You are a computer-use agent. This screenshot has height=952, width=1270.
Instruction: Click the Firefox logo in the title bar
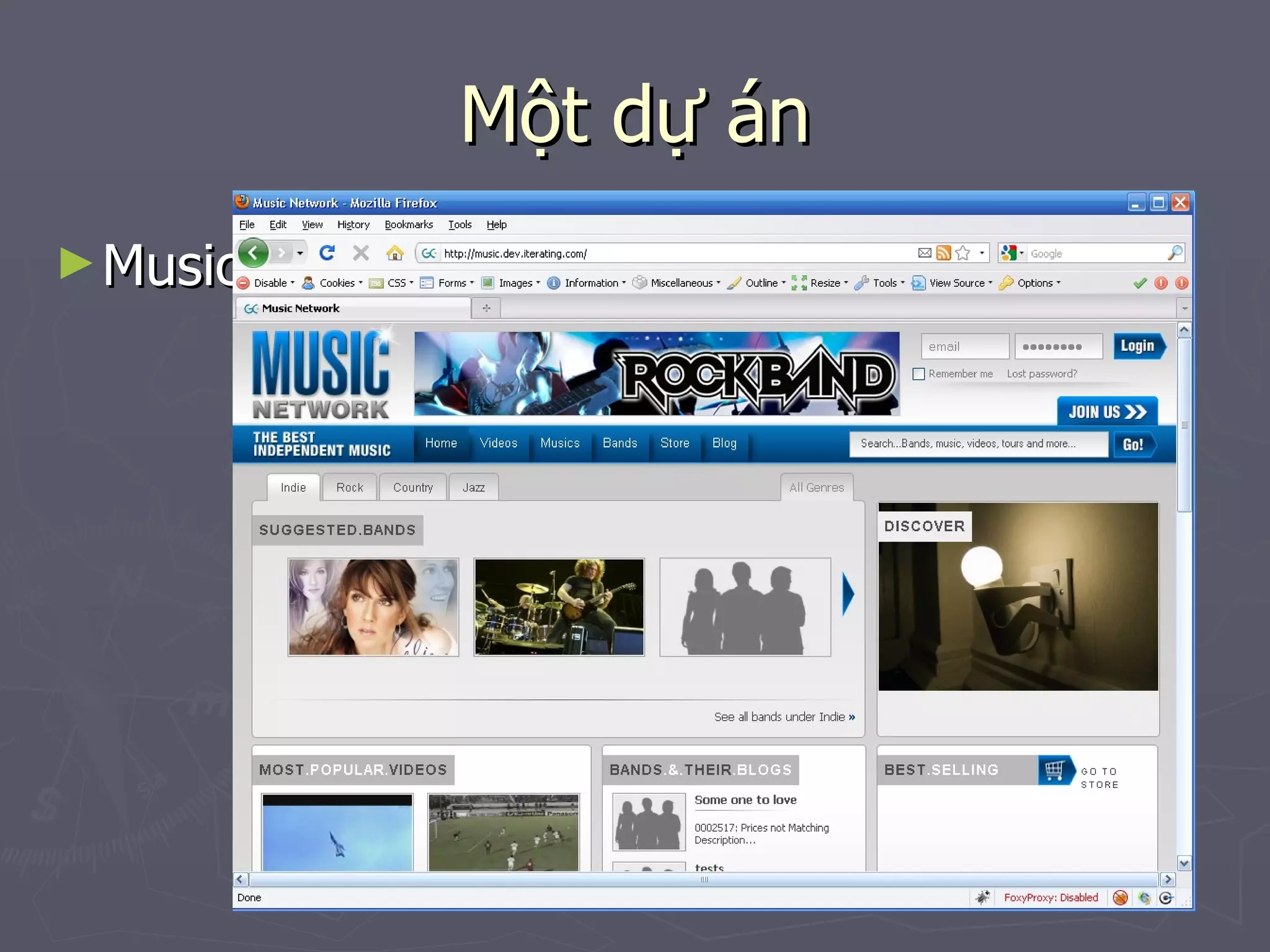coord(242,202)
